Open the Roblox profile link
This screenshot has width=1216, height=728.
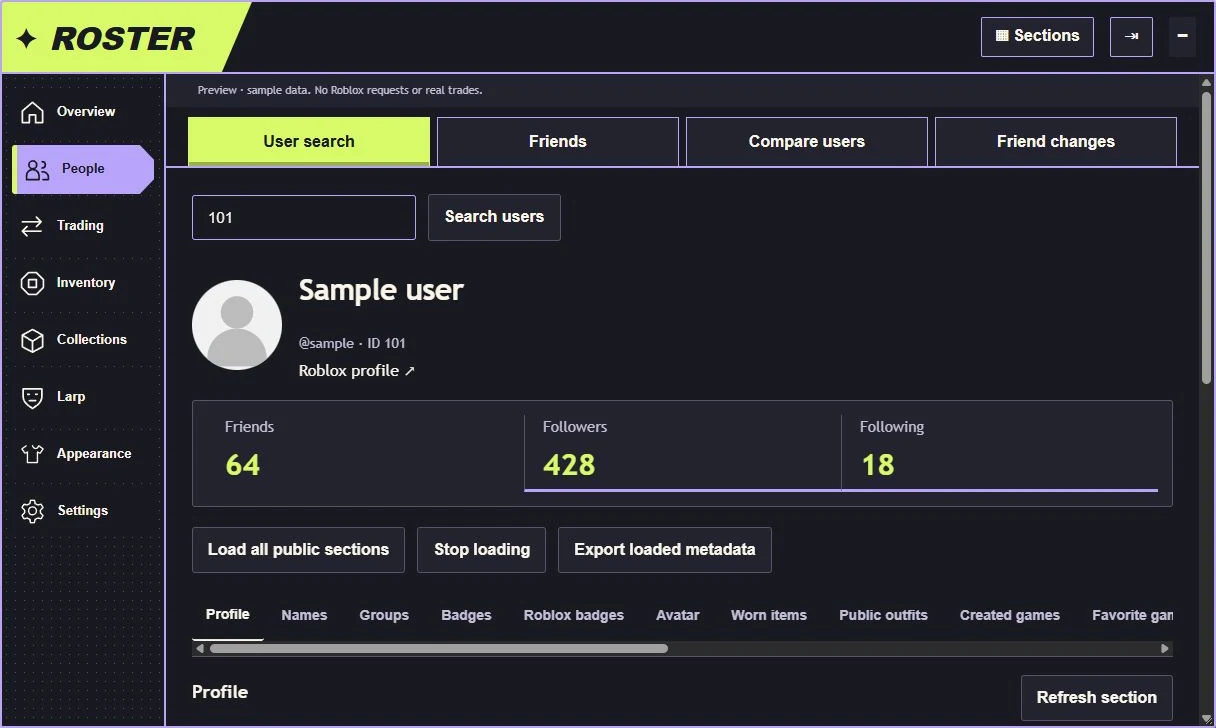pos(357,371)
